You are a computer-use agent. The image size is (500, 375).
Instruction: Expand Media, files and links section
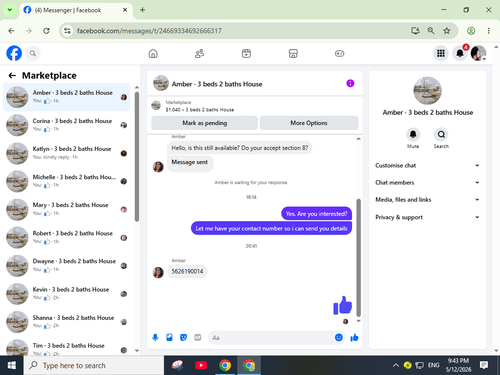[x=427, y=199]
